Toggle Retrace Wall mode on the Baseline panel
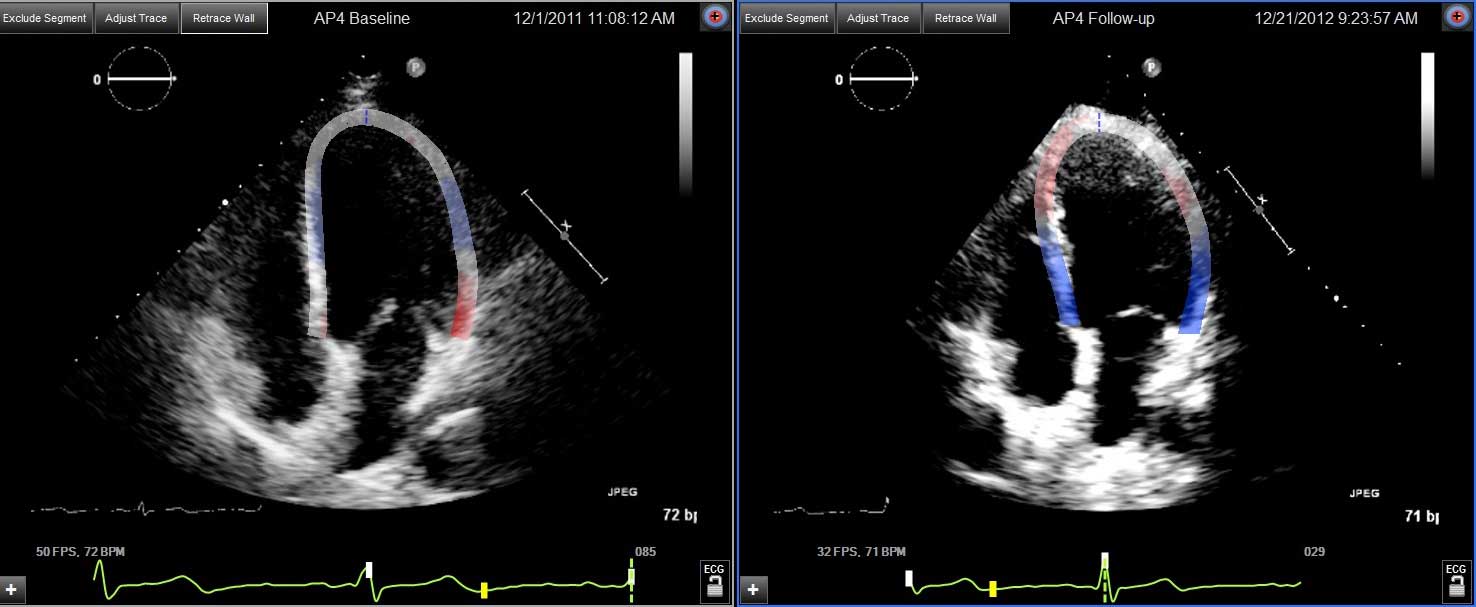Screen dimensions: 1476x607 [x=224, y=17]
